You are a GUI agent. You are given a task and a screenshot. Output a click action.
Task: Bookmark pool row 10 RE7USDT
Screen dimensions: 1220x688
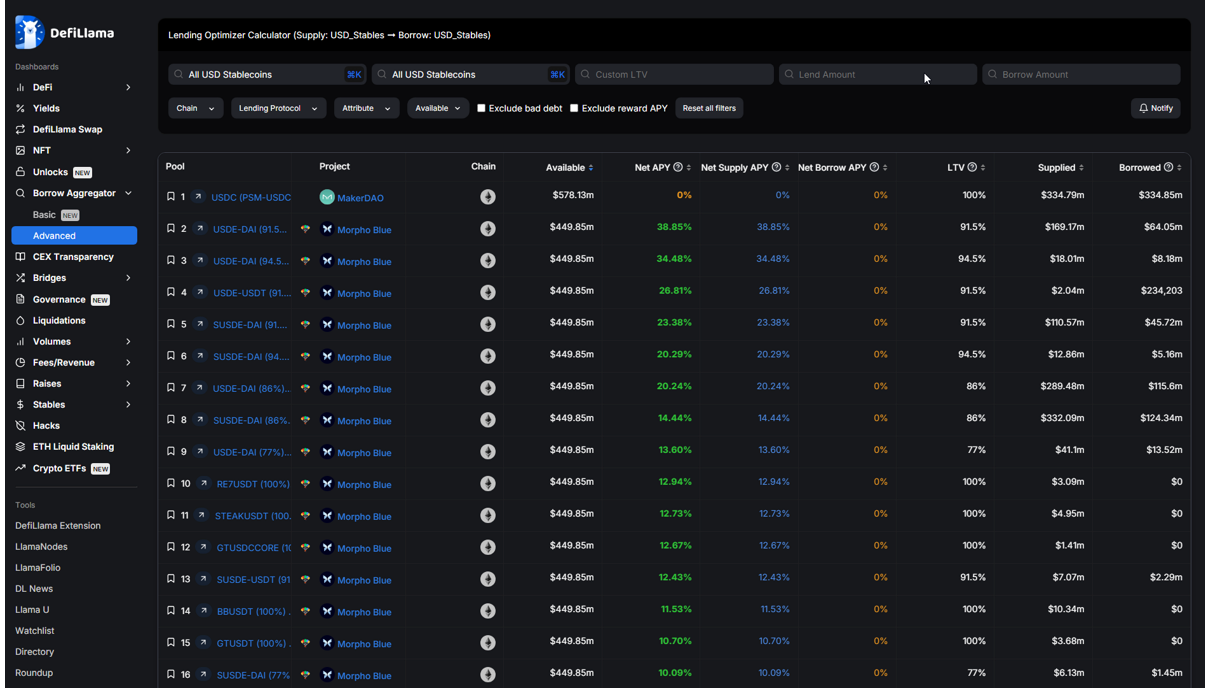171,484
